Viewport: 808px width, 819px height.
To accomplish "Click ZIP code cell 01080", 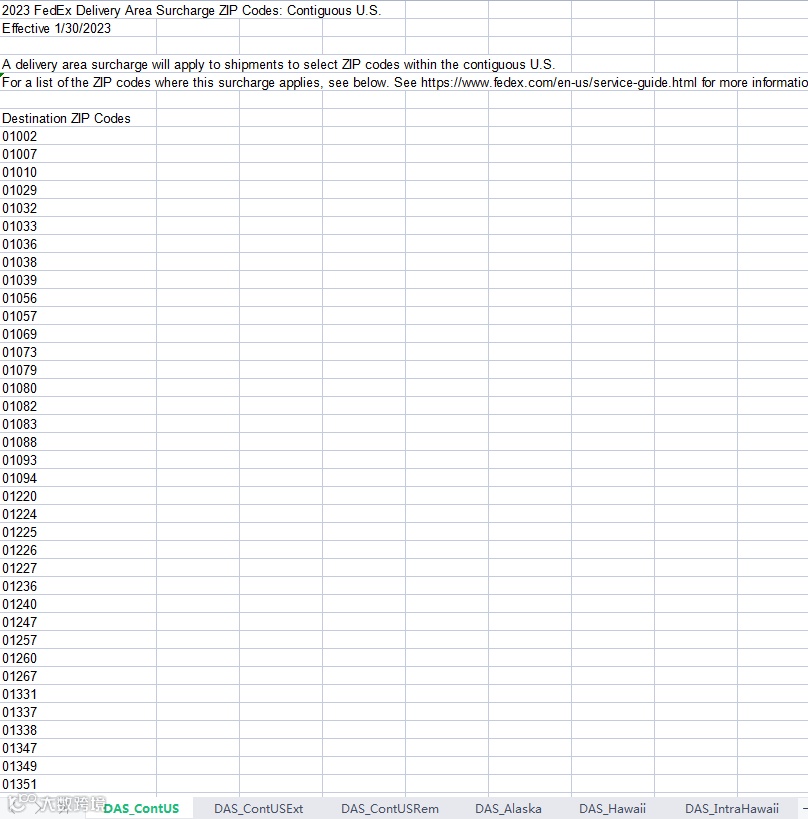I will tap(78, 389).
